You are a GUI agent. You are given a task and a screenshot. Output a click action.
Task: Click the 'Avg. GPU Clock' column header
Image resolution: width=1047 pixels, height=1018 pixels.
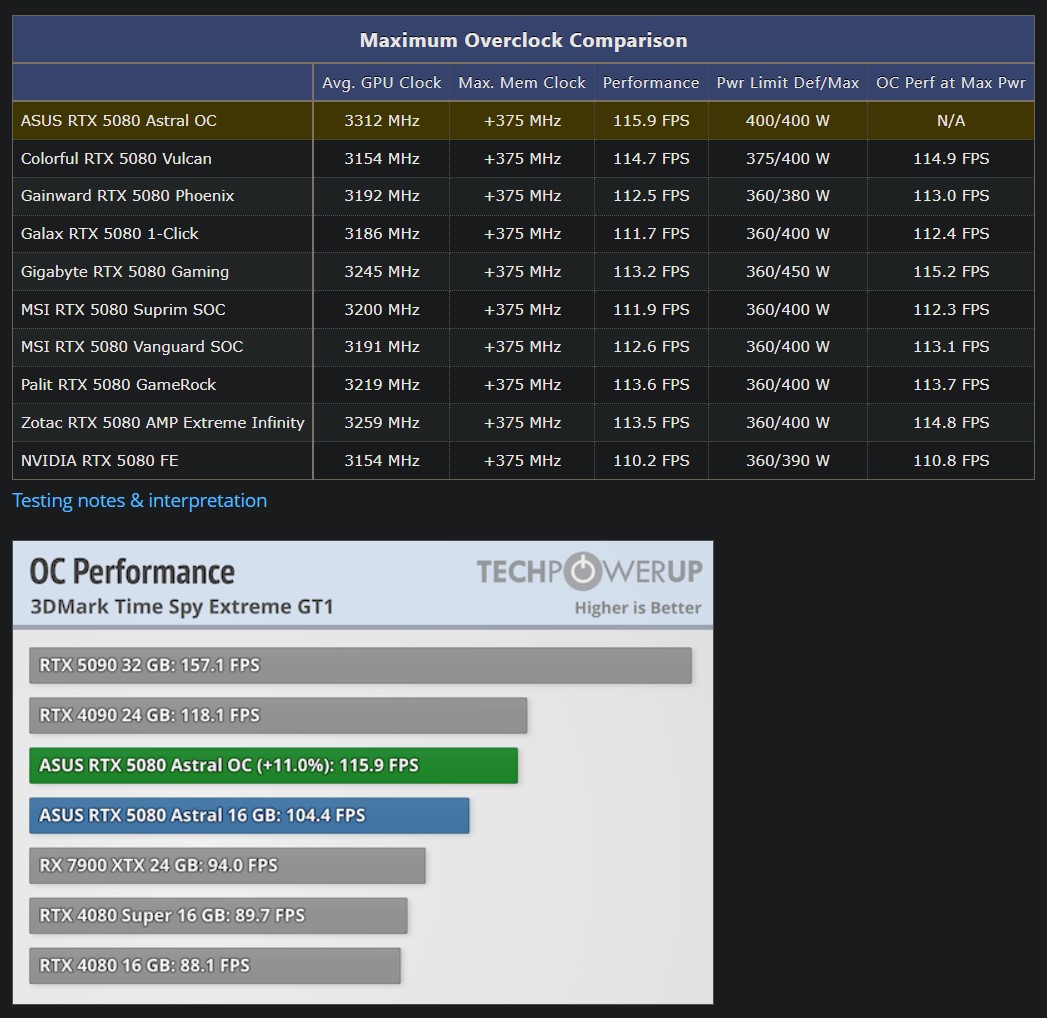(x=381, y=82)
